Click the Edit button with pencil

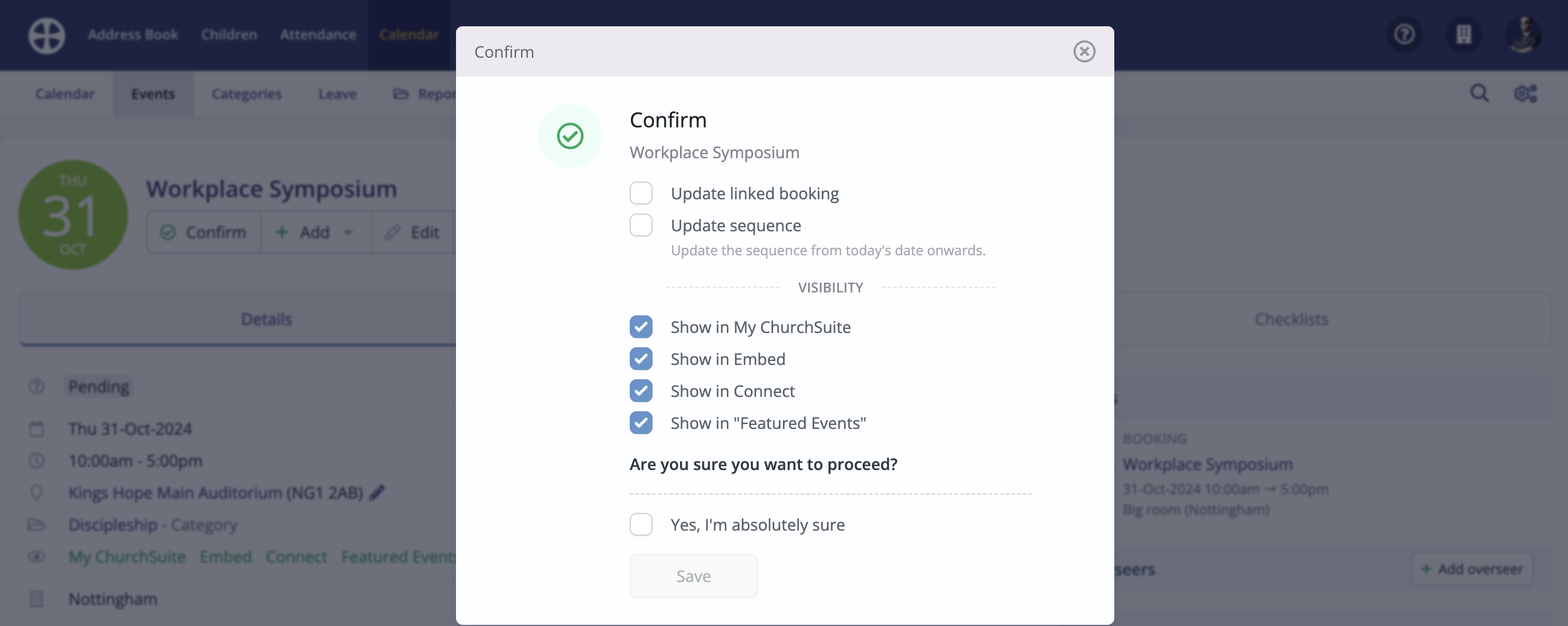[413, 232]
